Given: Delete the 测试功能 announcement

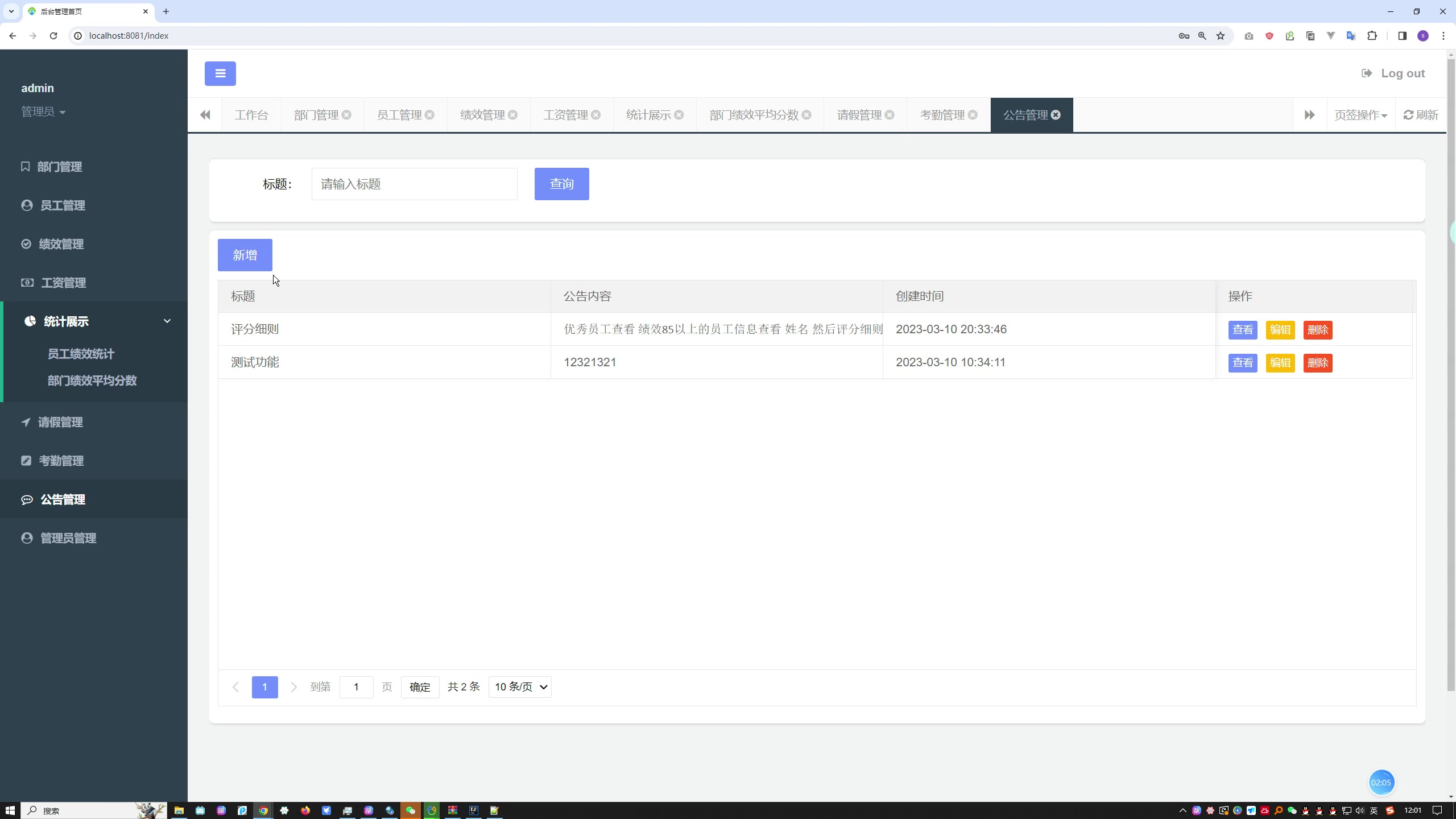Looking at the screenshot, I should (1317, 363).
